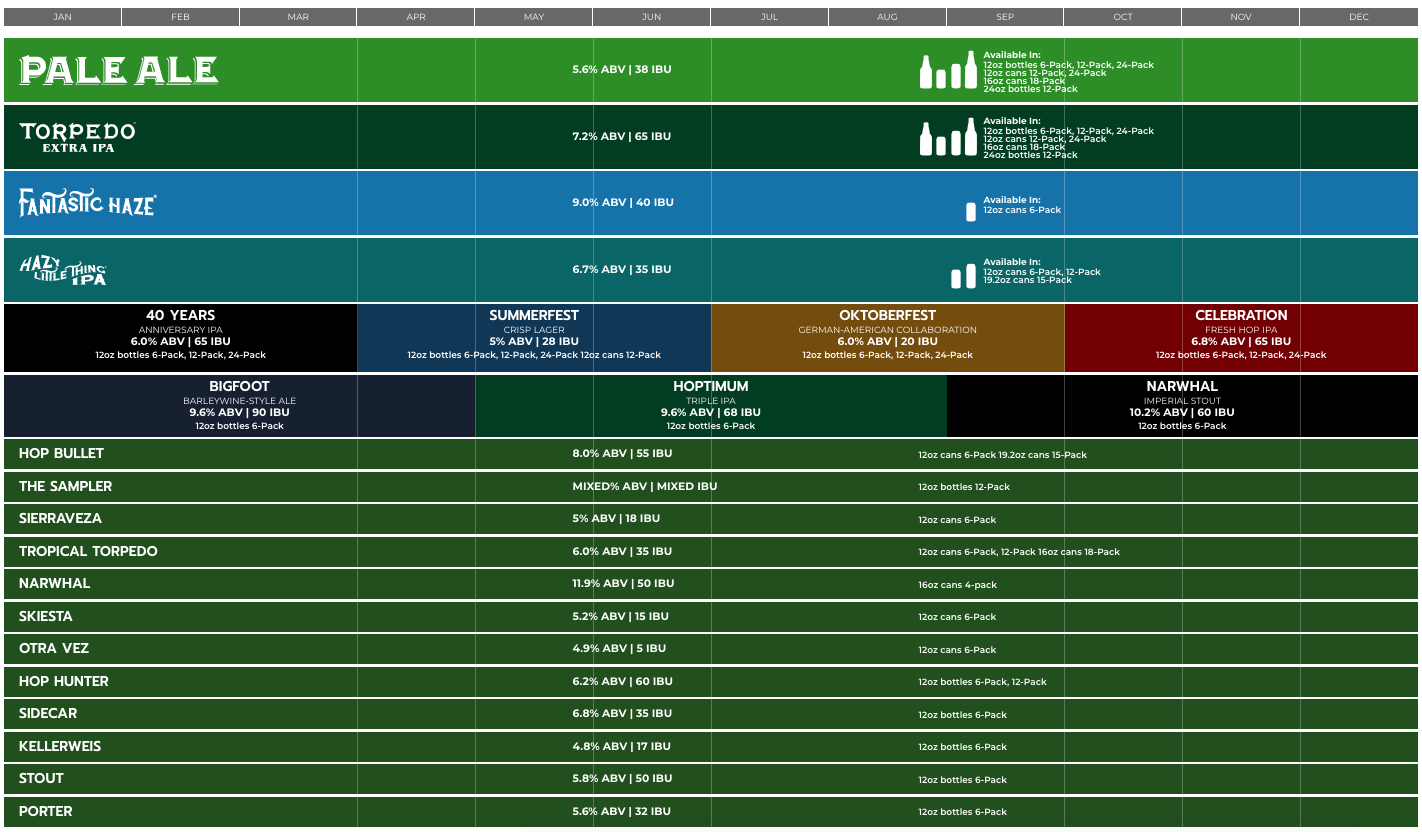Select the Hazy Little Thing IPA logo

click(x=63, y=270)
